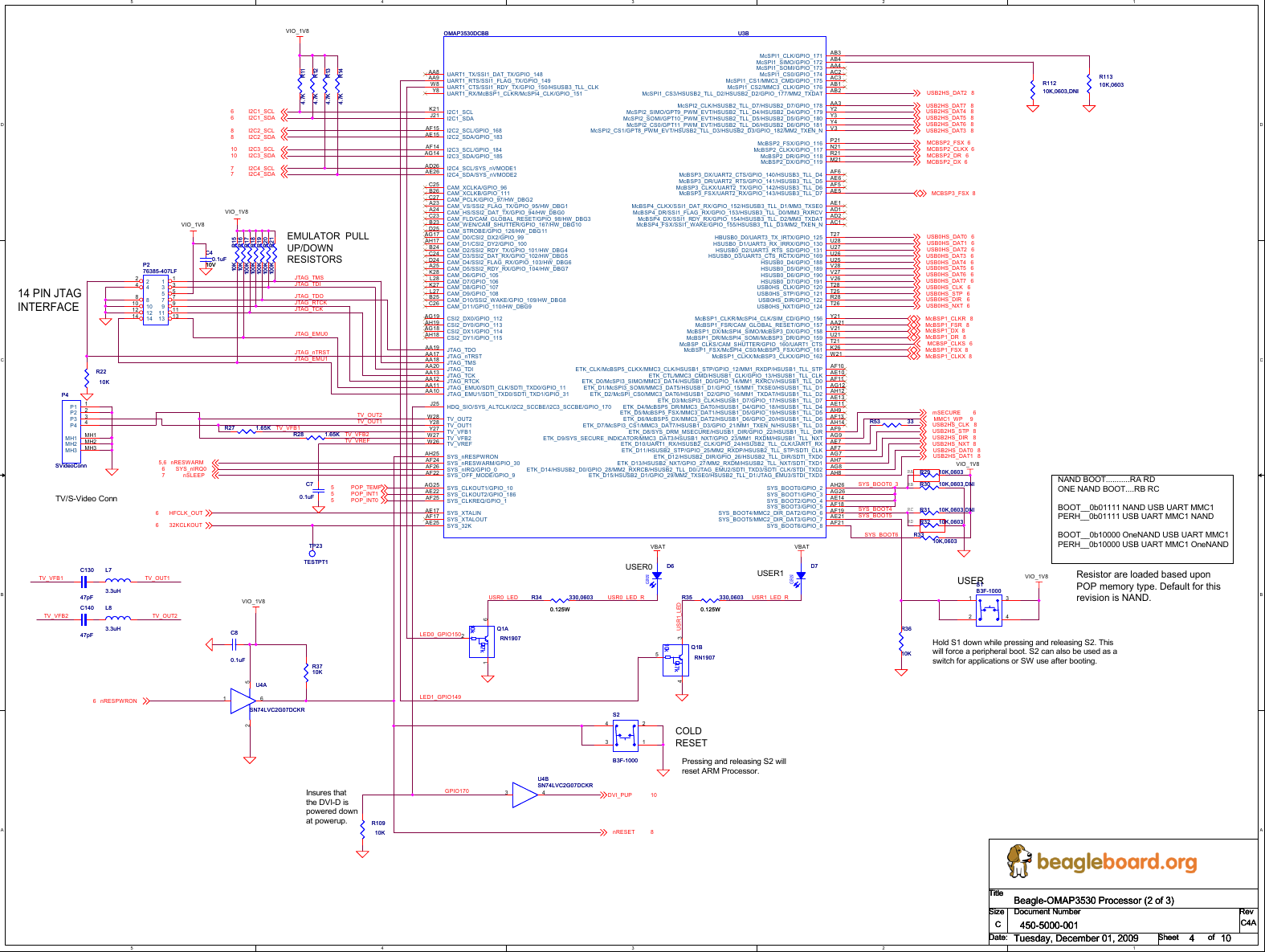Select the 14 PIN JTAG INTERFACE label
Image resolution: width=1265 pixels, height=952 pixels.
pyautogui.click(x=50, y=300)
